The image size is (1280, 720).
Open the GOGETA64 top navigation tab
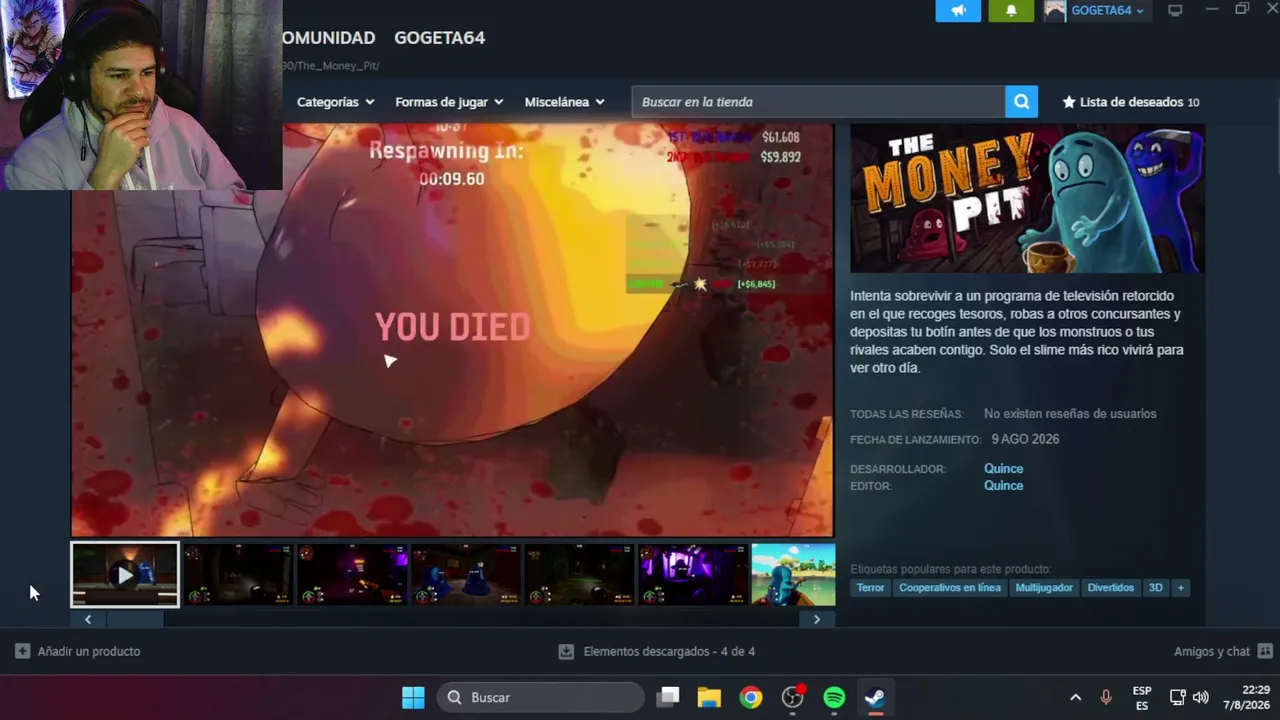tap(439, 38)
